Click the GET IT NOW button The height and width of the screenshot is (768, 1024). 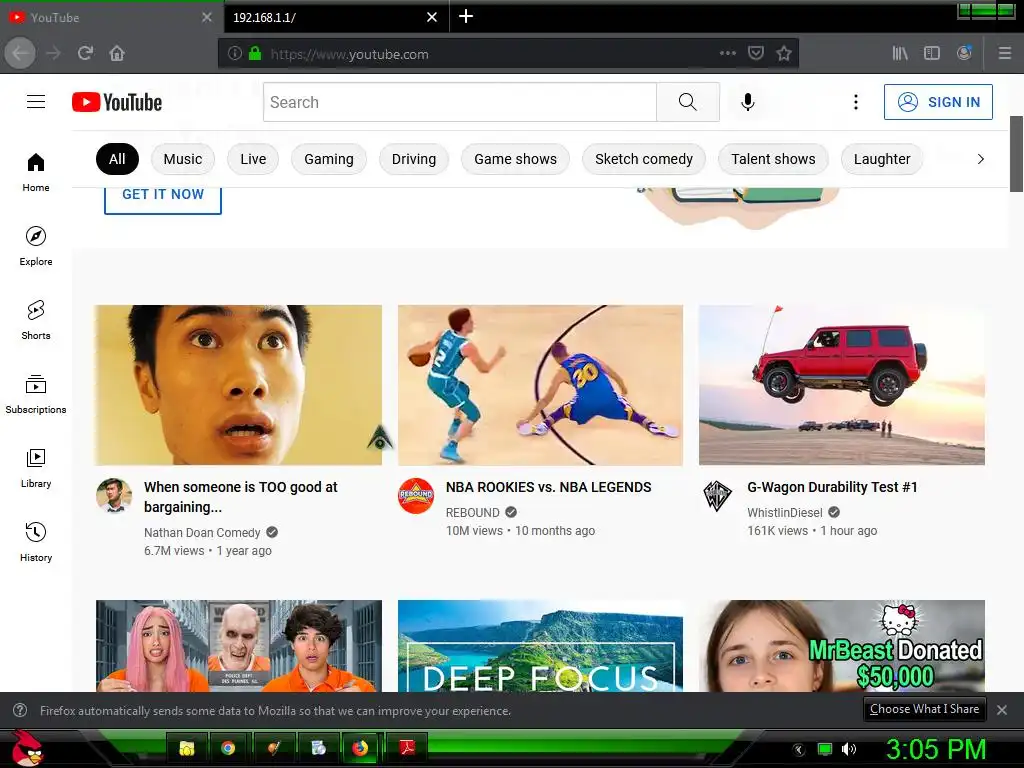tap(163, 197)
